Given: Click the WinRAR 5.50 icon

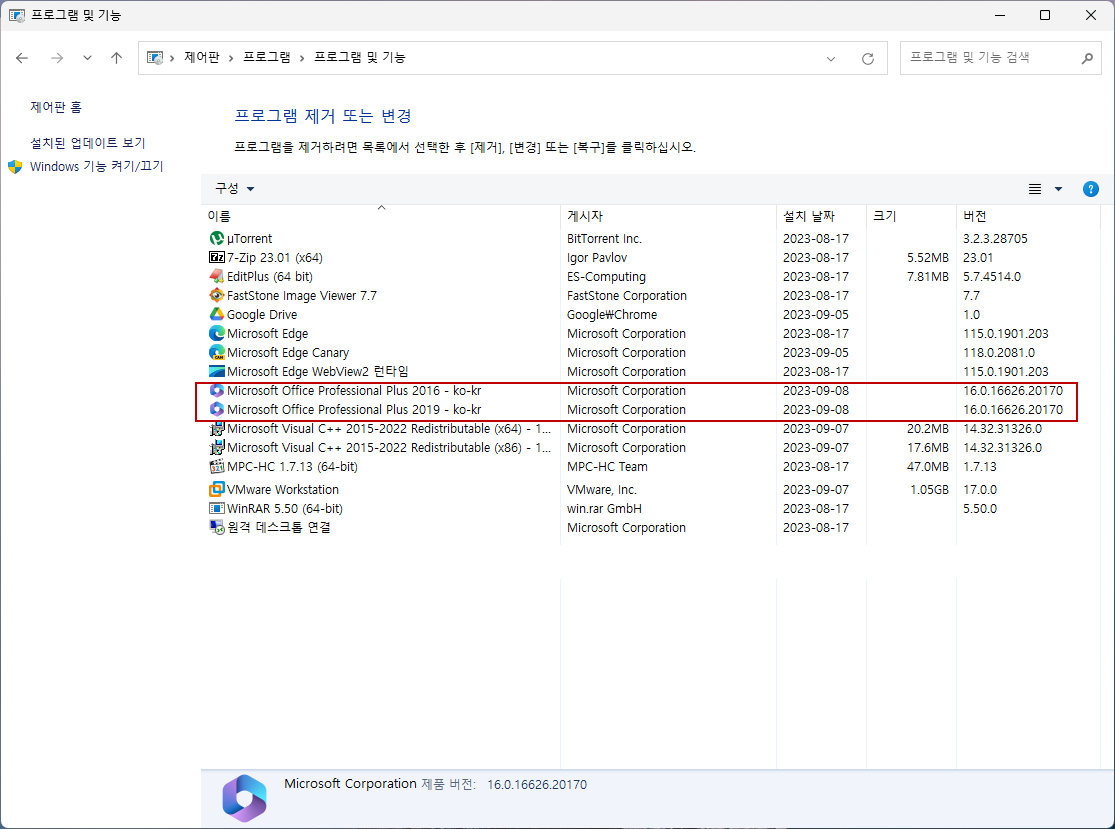Looking at the screenshot, I should pyautogui.click(x=217, y=508).
